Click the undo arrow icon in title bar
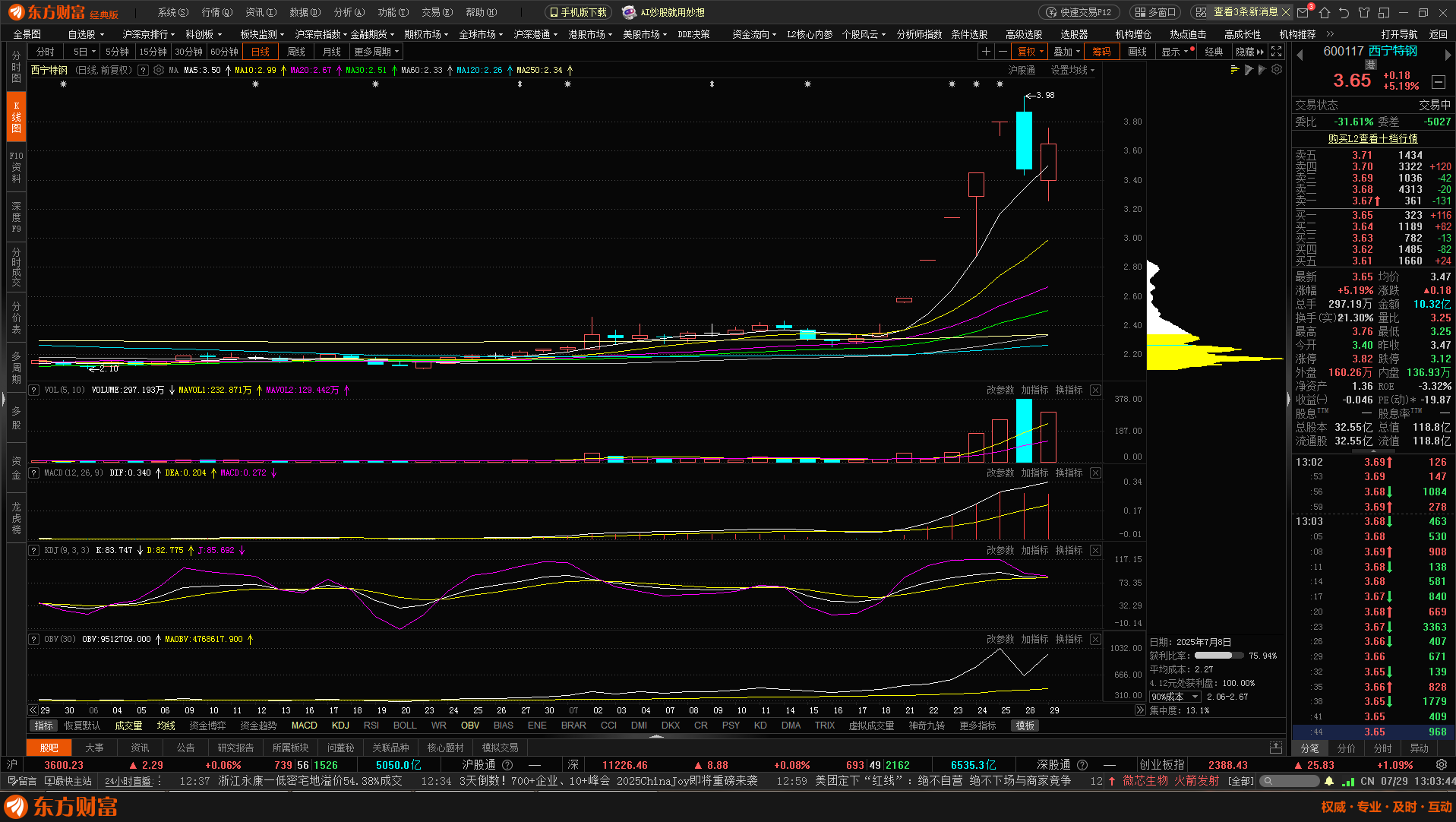The height and width of the screenshot is (822, 1456). (1344, 12)
